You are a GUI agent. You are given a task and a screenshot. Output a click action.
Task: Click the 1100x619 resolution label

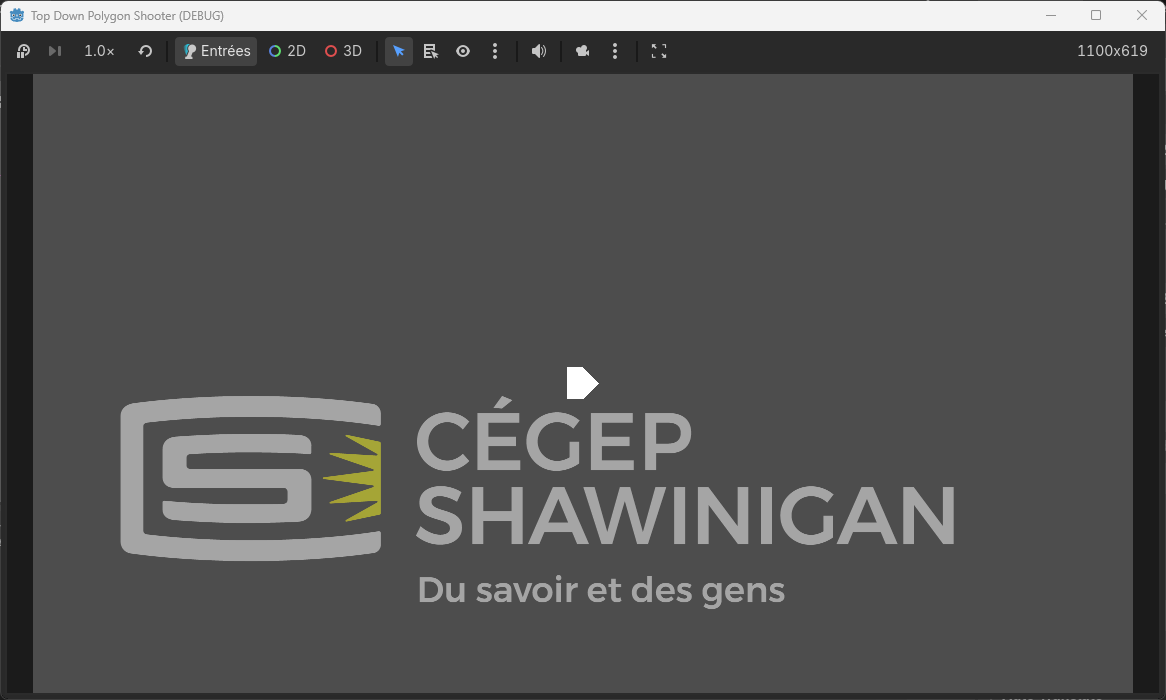click(1112, 51)
